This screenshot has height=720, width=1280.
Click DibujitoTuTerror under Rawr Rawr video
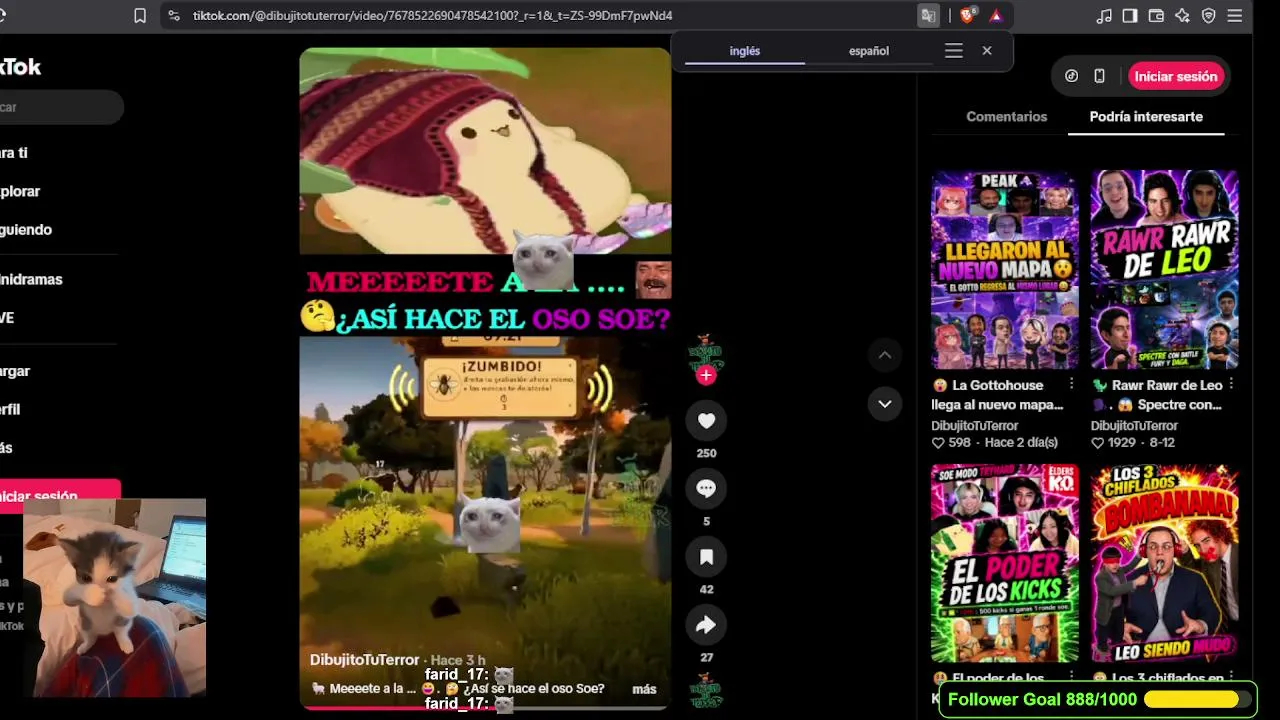pos(1134,426)
